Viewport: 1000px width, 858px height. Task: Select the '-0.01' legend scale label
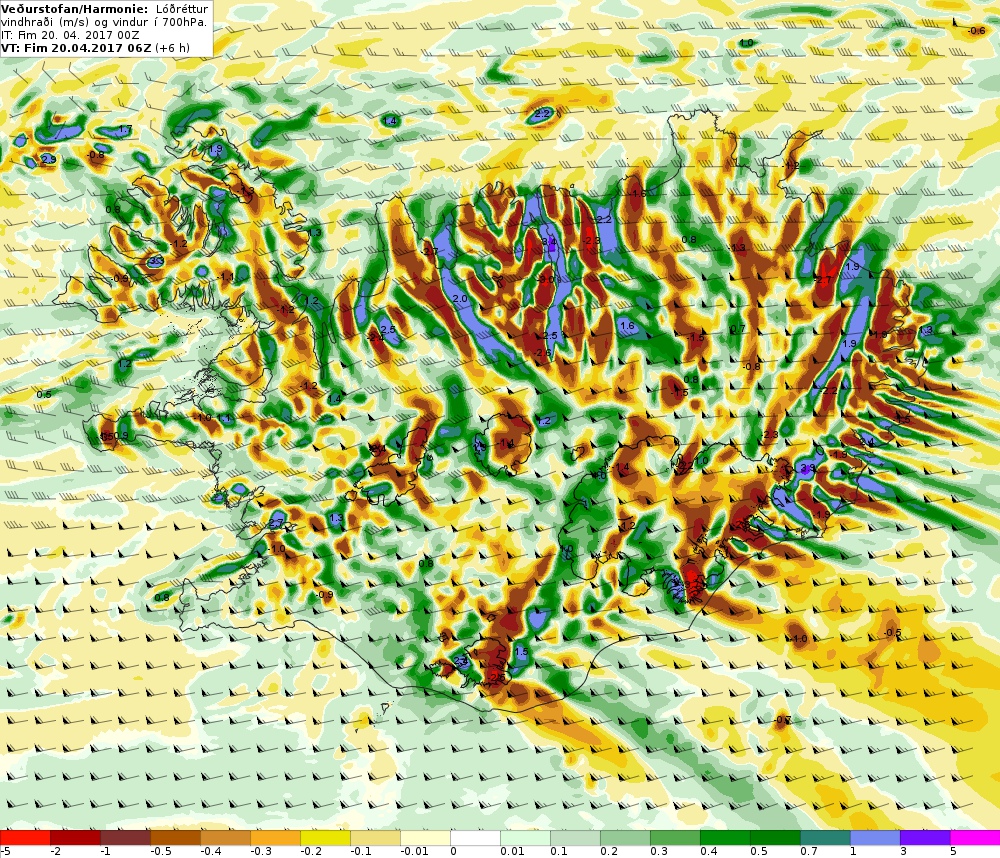[415, 852]
